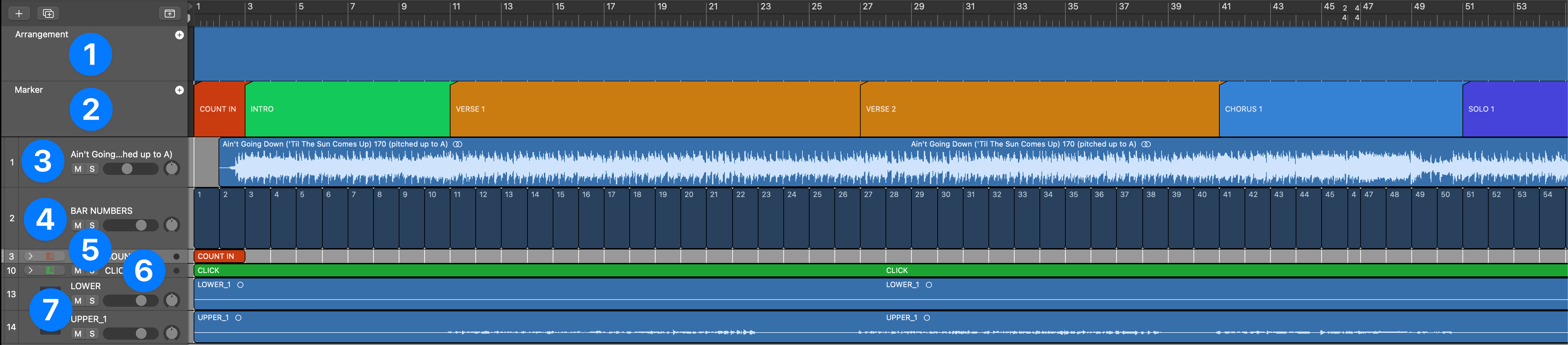Select the COUNT IN marker

219,110
